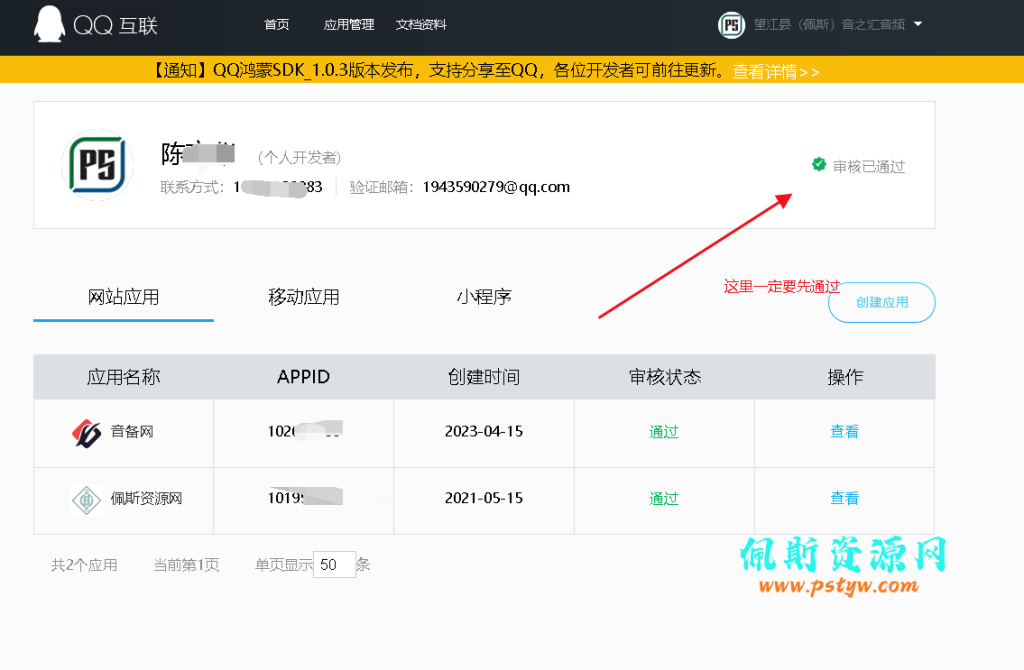1024x670 pixels.
Task: Select the 佩斯资源网 app name
Action: (x=146, y=498)
